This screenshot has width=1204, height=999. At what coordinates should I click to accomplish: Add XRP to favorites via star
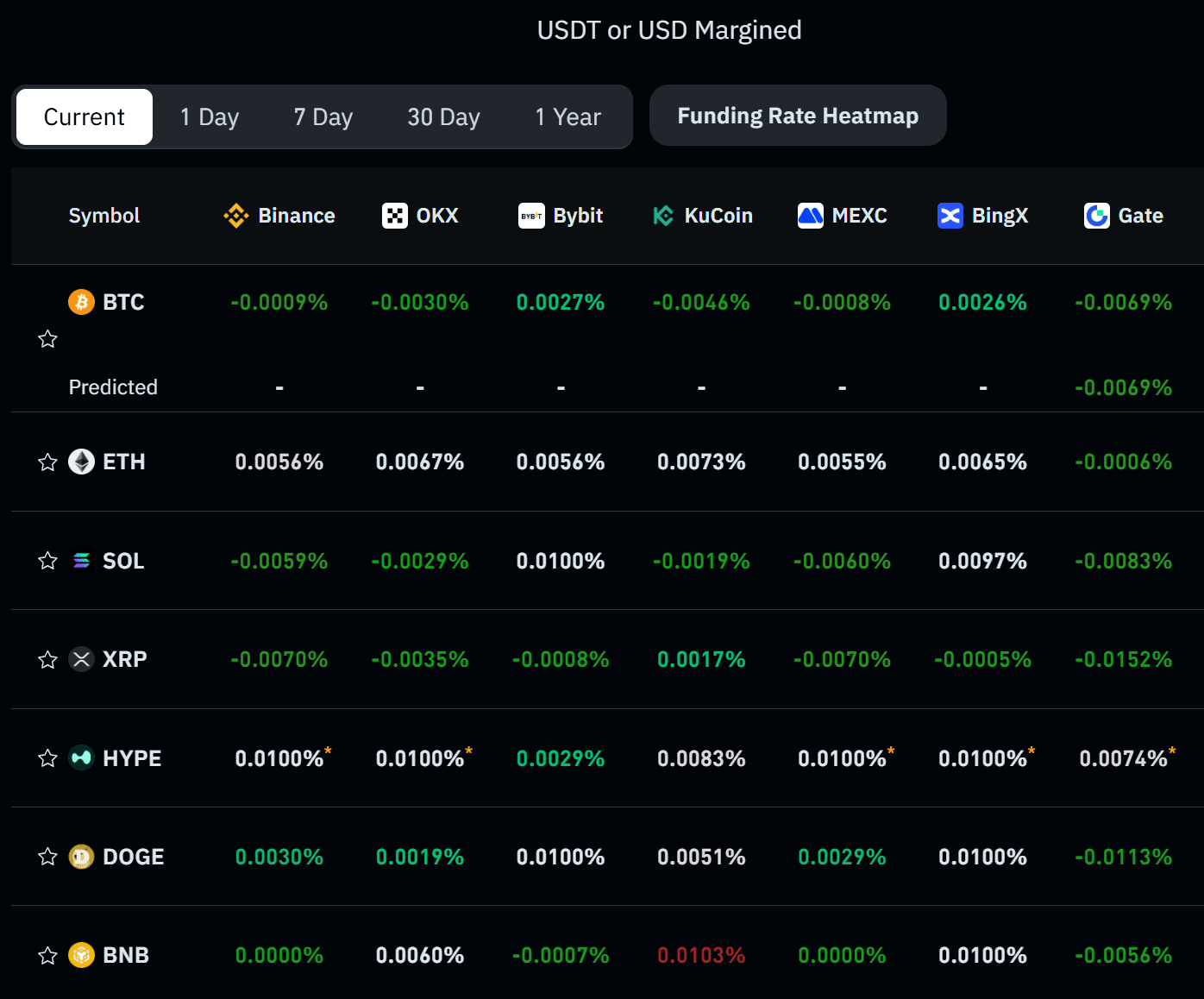[x=47, y=660]
